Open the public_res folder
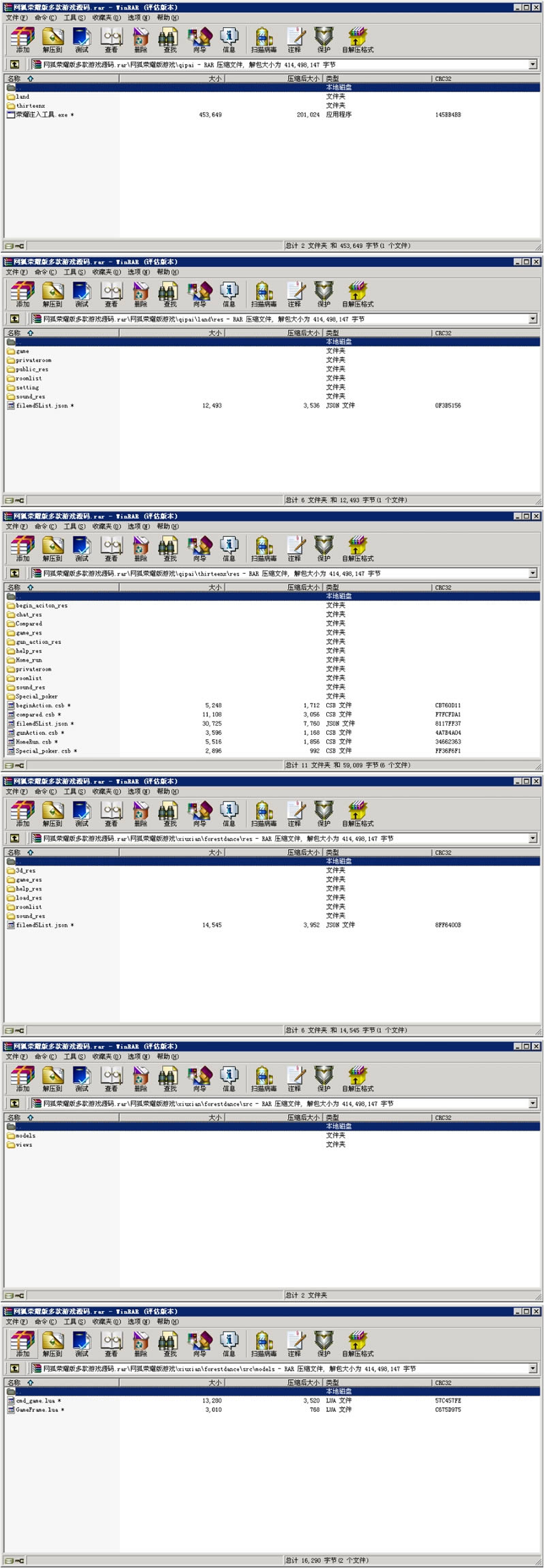The height and width of the screenshot is (1568, 545). pyautogui.click(x=32, y=369)
